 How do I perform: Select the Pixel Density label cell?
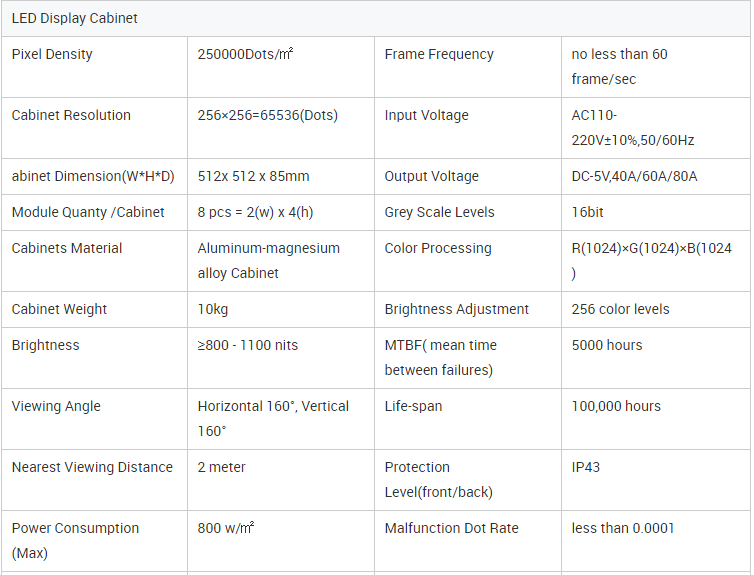[x=52, y=54]
